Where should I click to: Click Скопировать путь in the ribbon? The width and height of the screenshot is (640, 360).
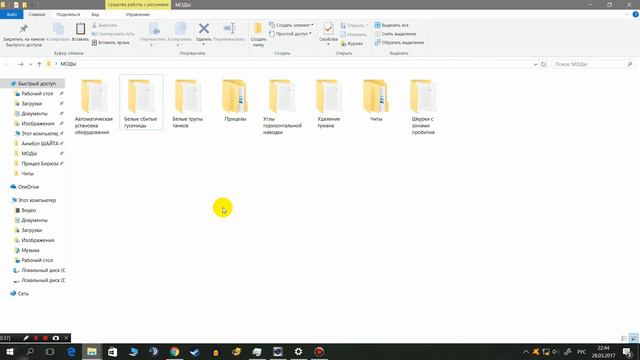pyautogui.click(x=113, y=34)
